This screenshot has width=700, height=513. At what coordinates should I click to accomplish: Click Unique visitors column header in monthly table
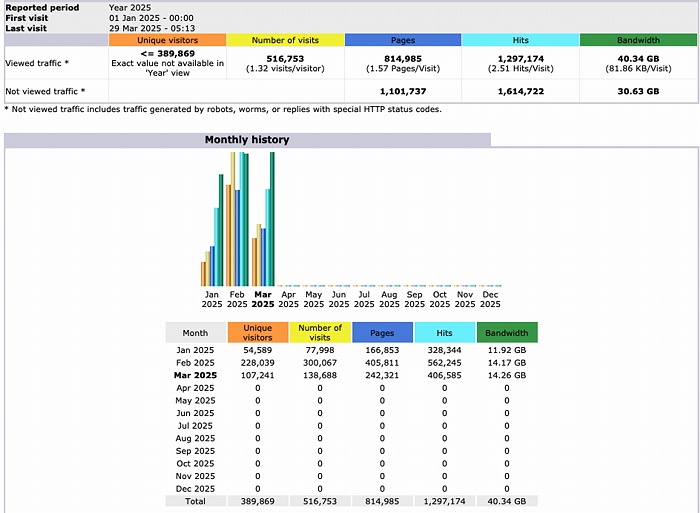click(257, 333)
